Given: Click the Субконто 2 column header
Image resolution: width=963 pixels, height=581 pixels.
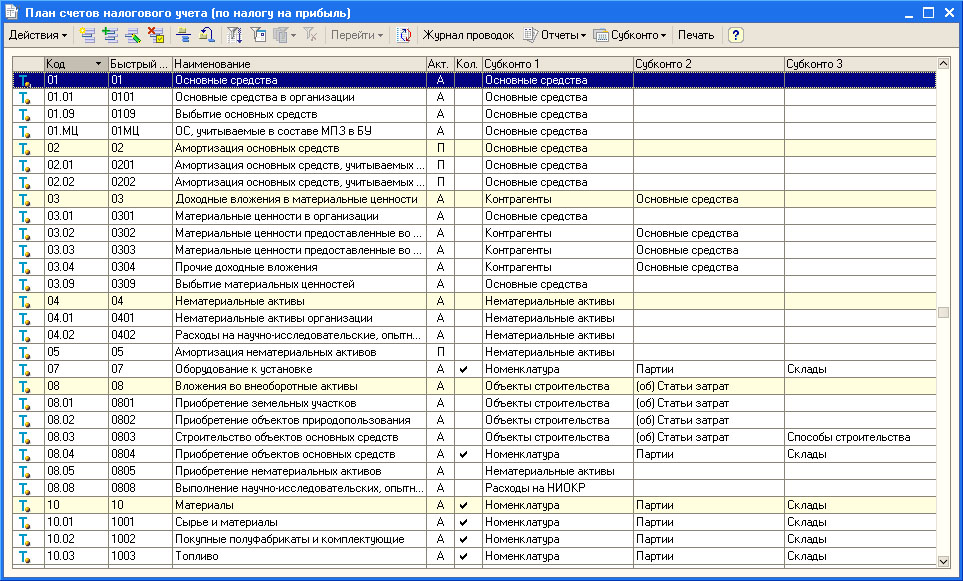Looking at the screenshot, I should (709, 64).
